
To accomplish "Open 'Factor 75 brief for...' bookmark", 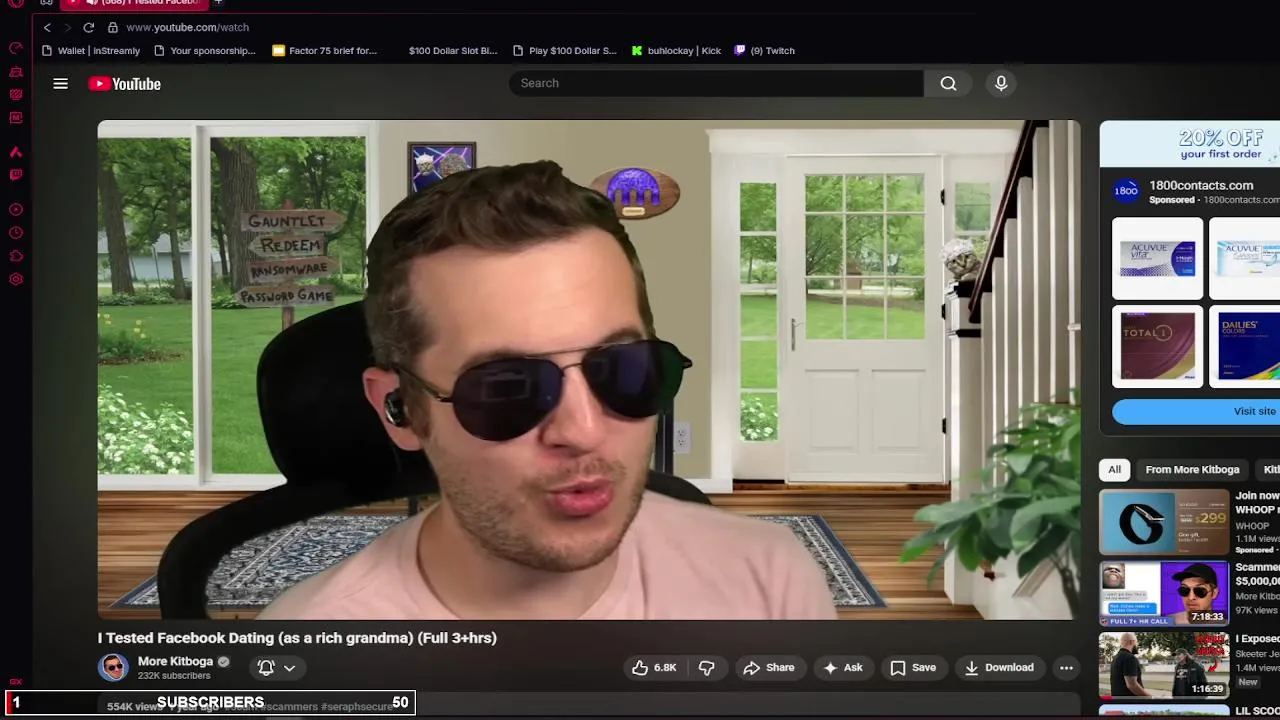I will click(325, 50).
